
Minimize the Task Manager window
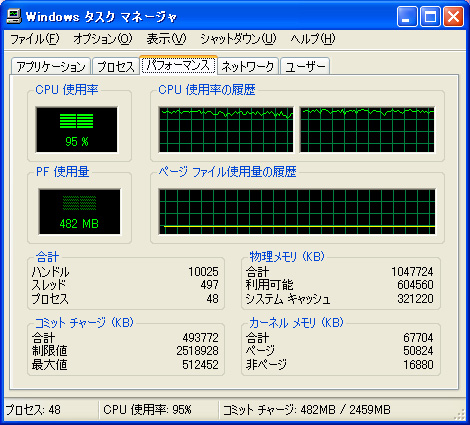click(x=407, y=16)
